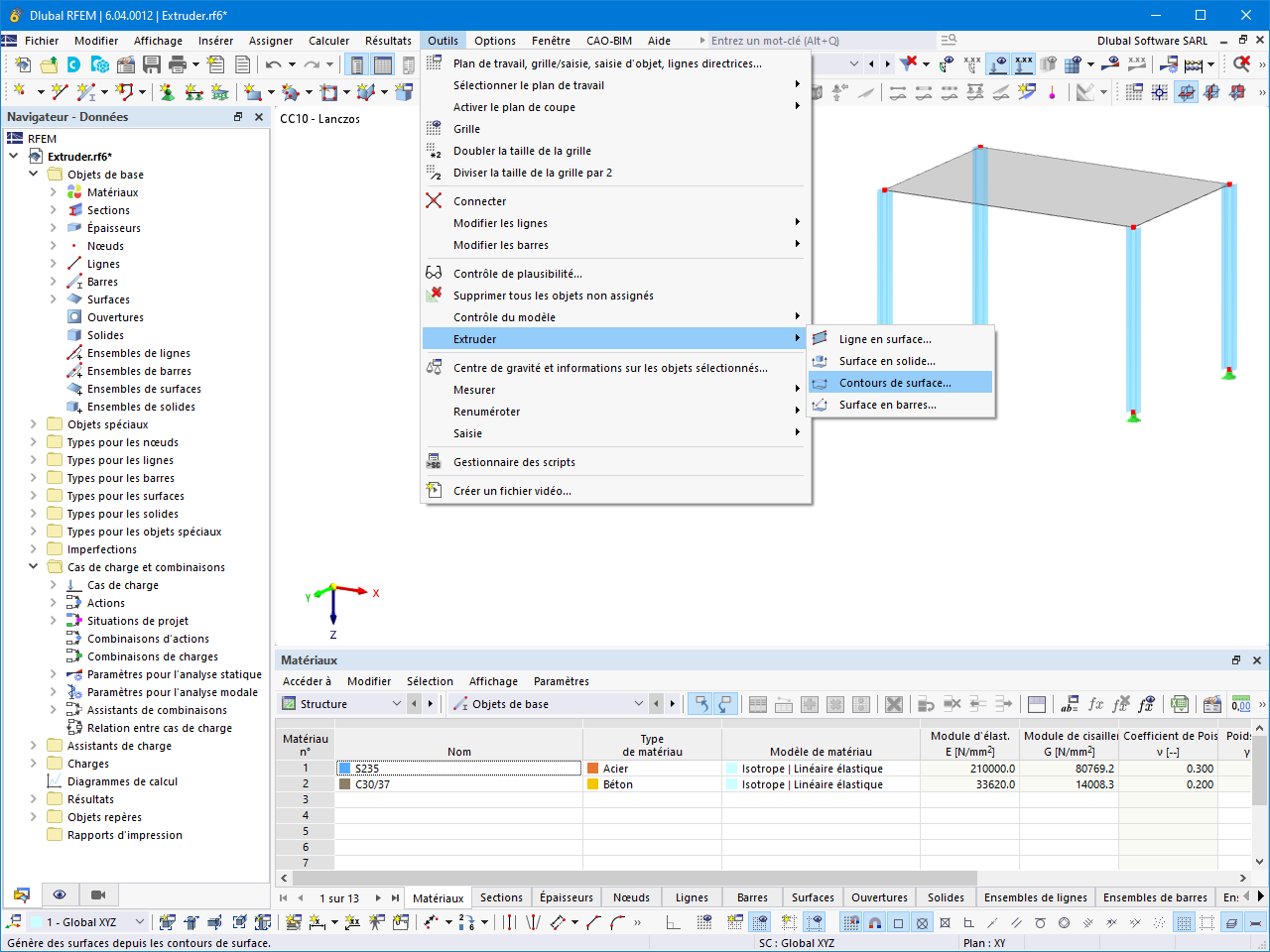Select Ligne en surface... from Extruder submenu
This screenshot has height=952, width=1270.
[x=901, y=339]
